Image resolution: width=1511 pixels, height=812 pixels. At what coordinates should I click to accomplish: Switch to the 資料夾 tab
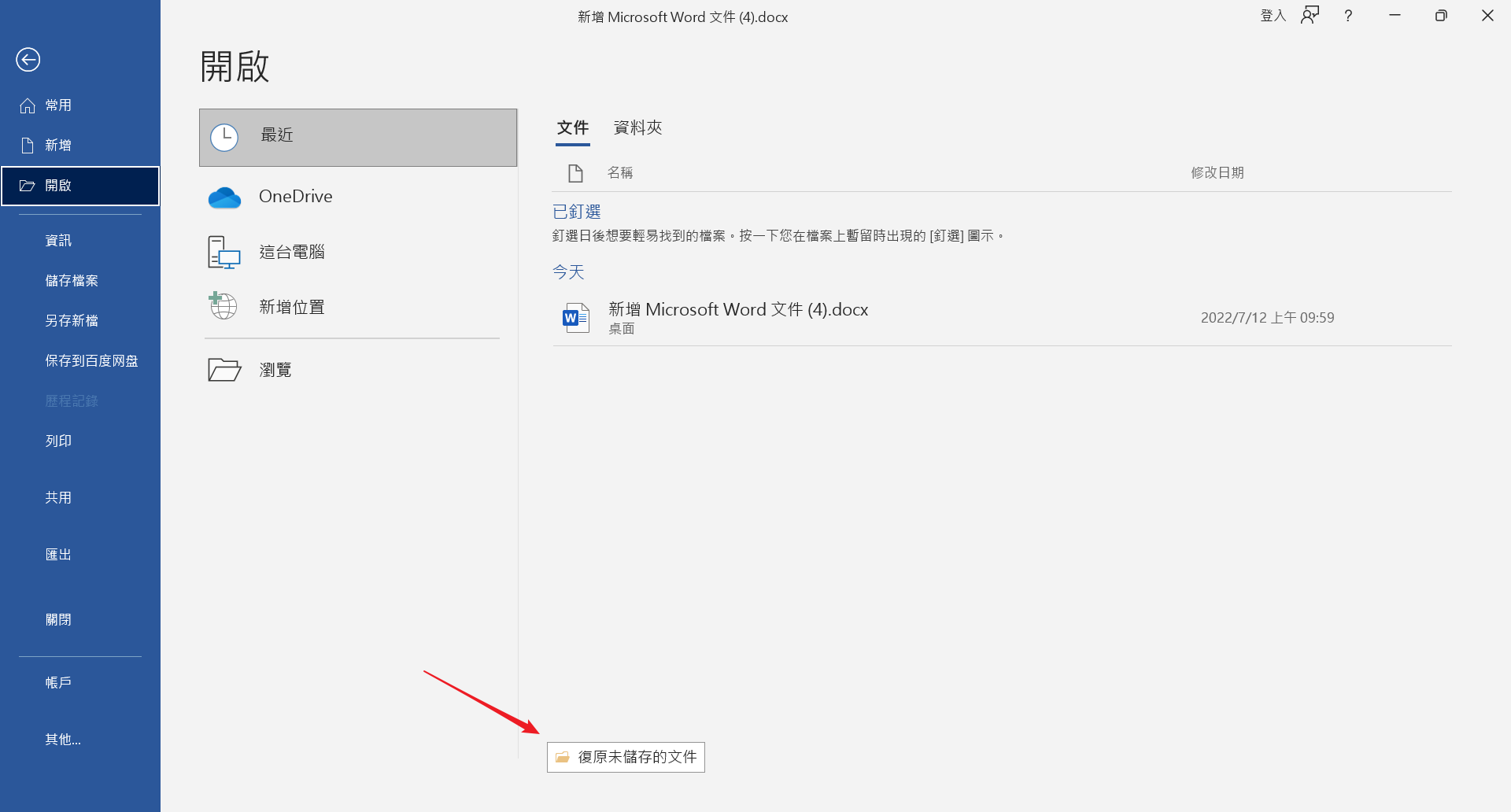[x=637, y=127]
